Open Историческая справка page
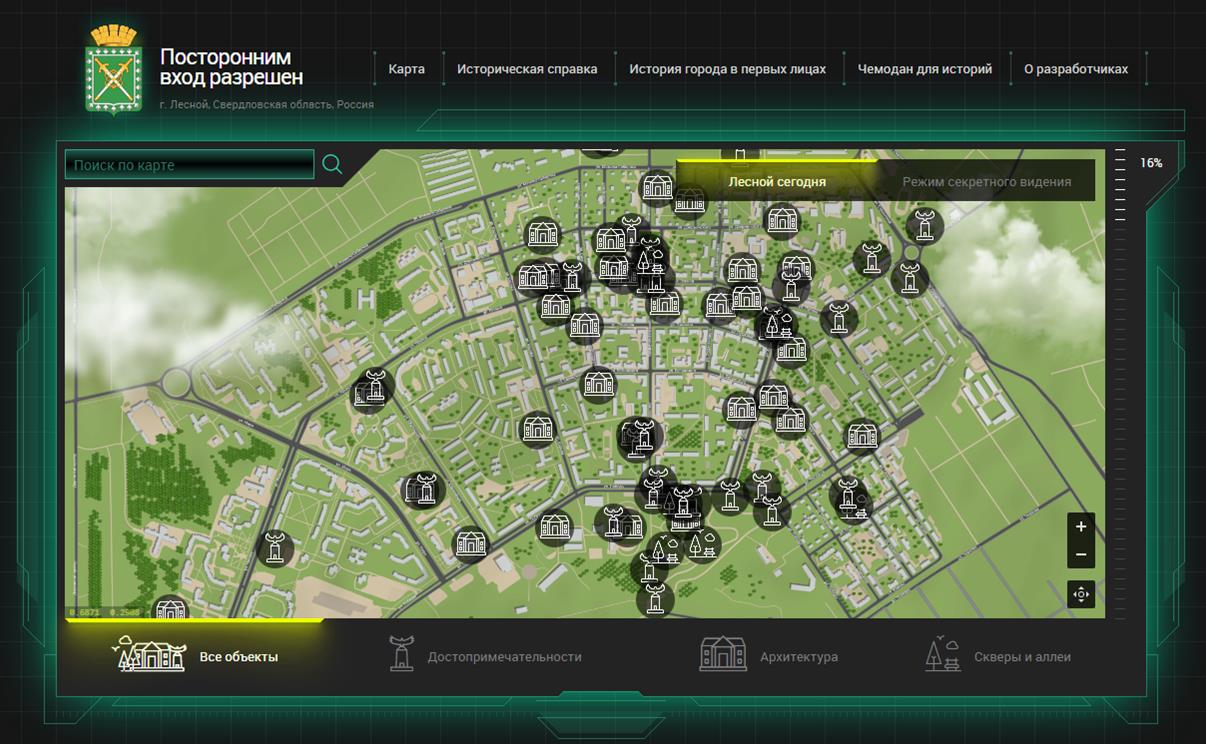Image resolution: width=1206 pixels, height=744 pixels. point(527,69)
